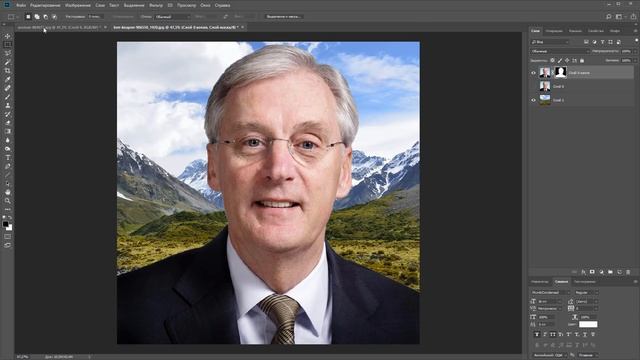Click Intersect with selection mode icon
The image size is (640, 360).
[x=54, y=17]
